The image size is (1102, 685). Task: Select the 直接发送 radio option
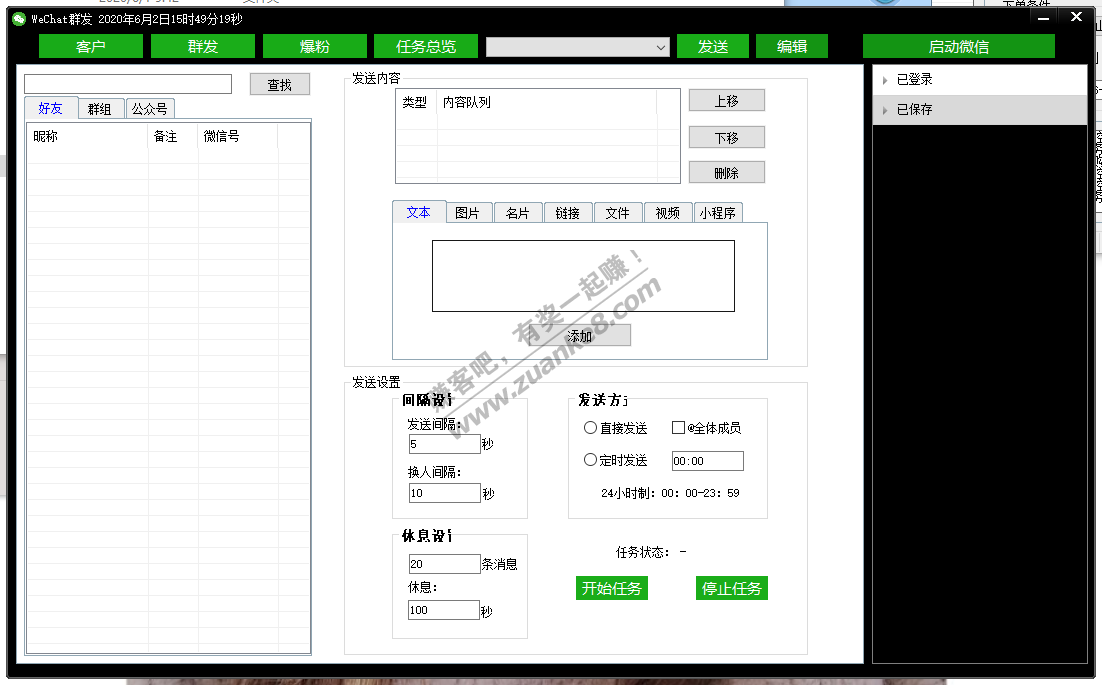click(590, 428)
